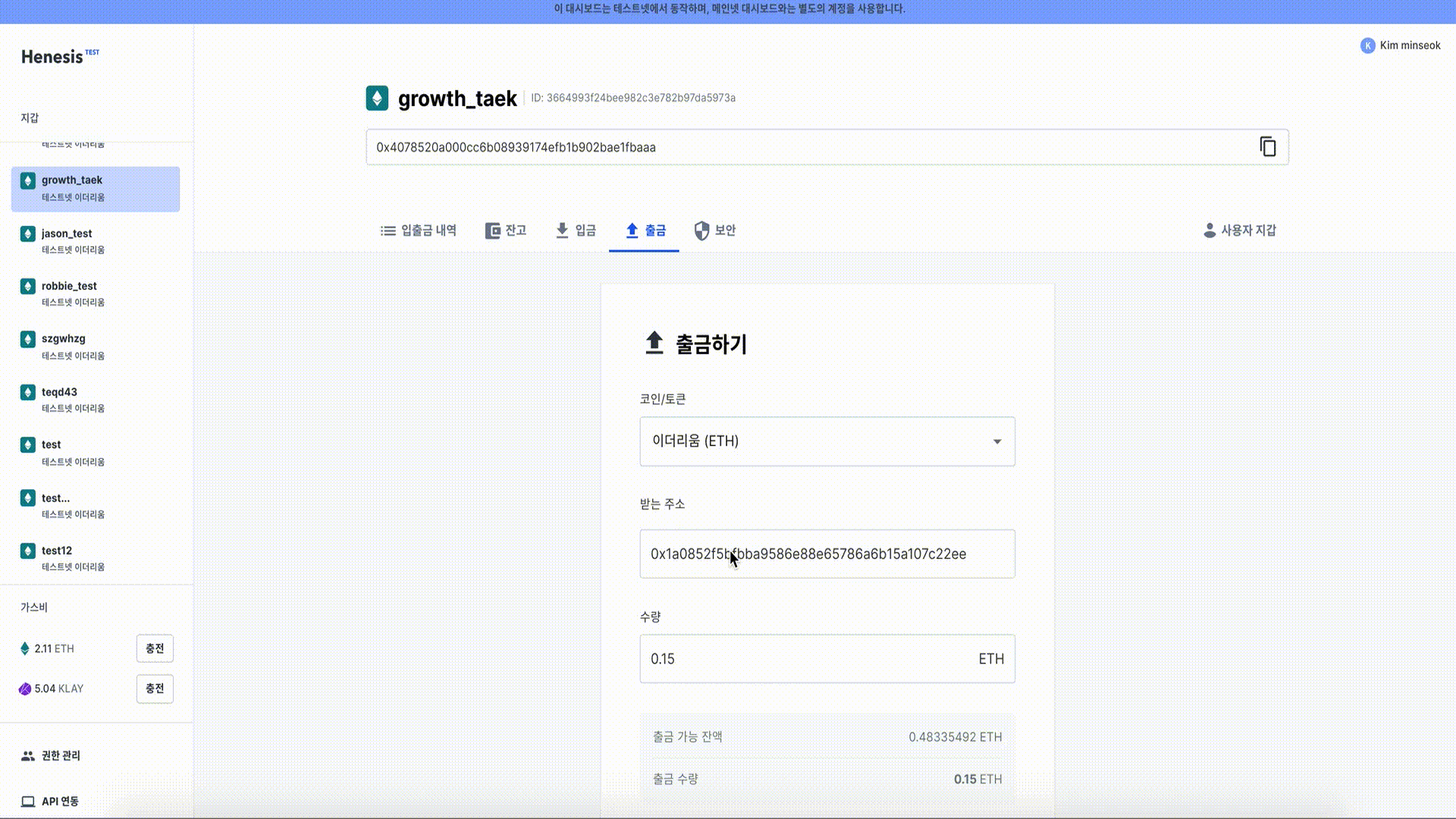The height and width of the screenshot is (819, 1456).
Task: Click the jason_test wallet icon
Action: click(x=28, y=234)
